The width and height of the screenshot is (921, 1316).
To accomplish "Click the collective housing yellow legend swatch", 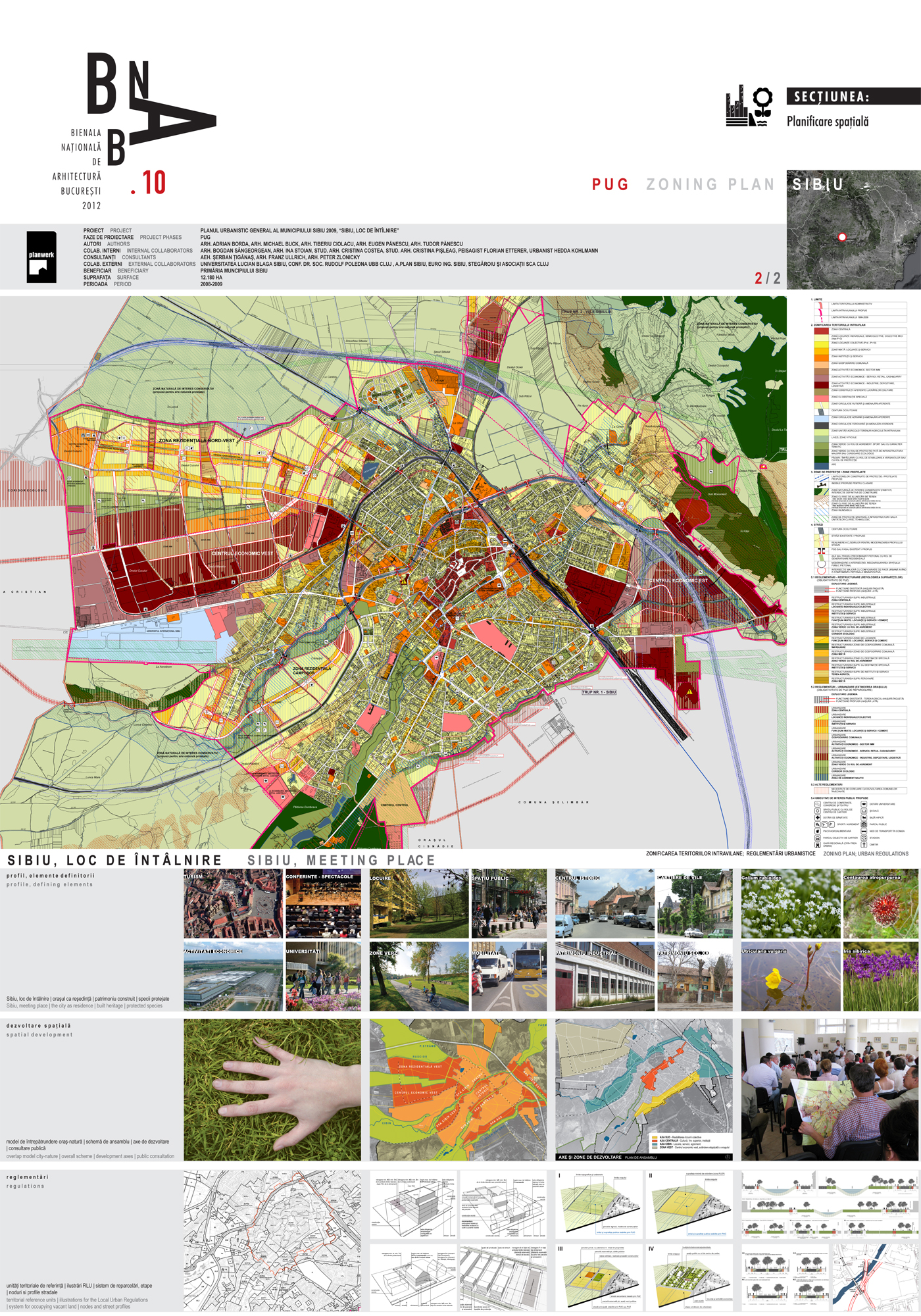I will point(822,344).
